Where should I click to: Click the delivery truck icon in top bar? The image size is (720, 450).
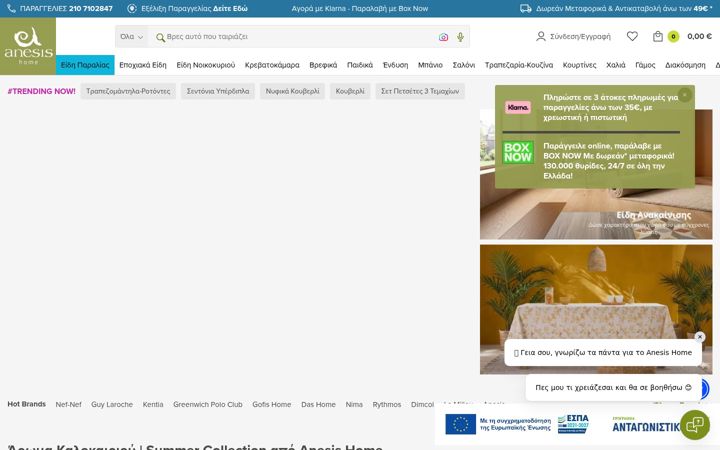pyautogui.click(x=526, y=8)
